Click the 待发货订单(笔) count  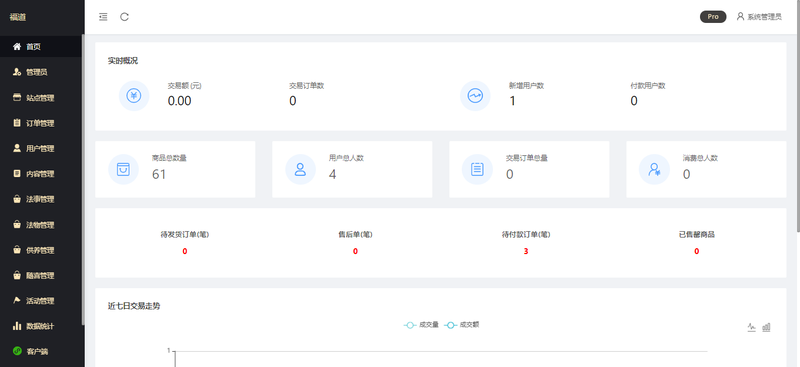click(185, 251)
